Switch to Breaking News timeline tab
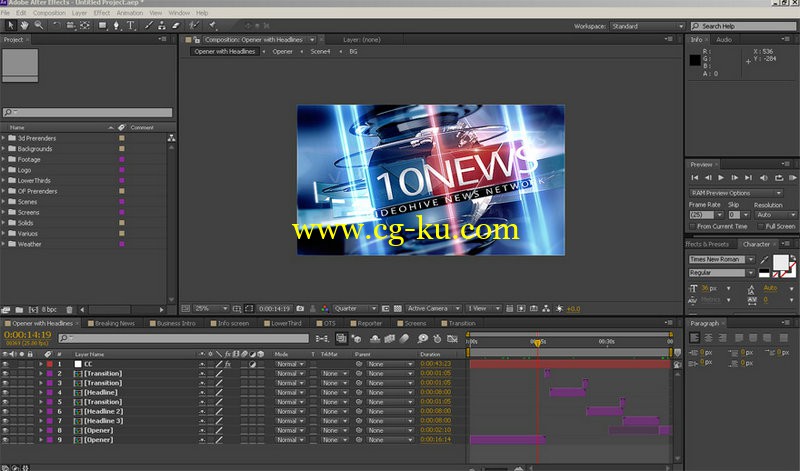Image resolution: width=800 pixels, height=471 pixels. click(x=115, y=324)
